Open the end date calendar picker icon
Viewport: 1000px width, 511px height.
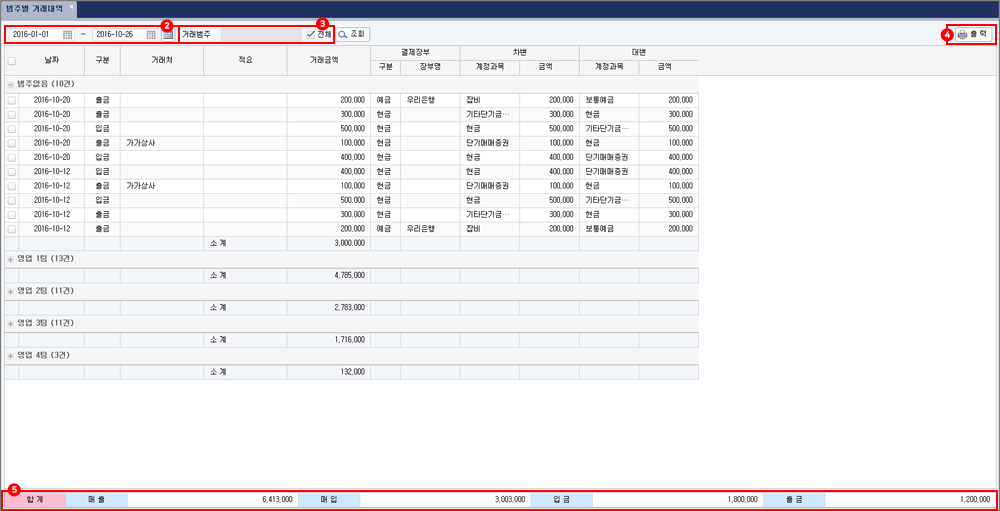click(x=151, y=34)
